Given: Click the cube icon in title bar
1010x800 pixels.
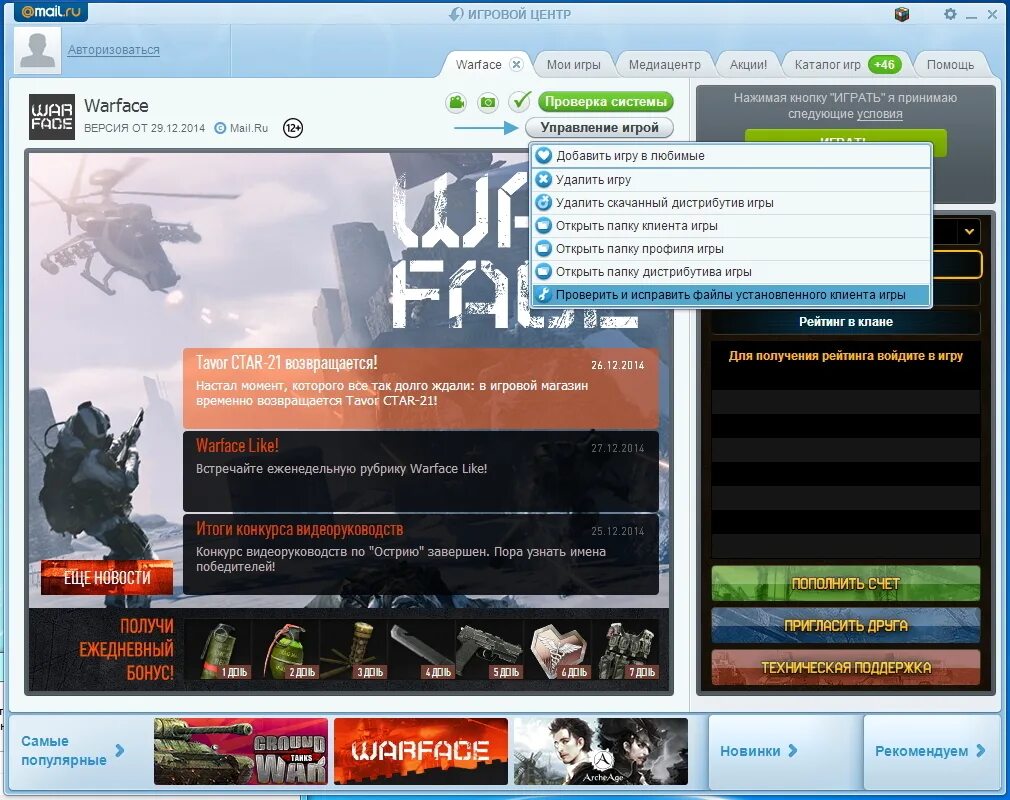Looking at the screenshot, I should click(902, 14).
